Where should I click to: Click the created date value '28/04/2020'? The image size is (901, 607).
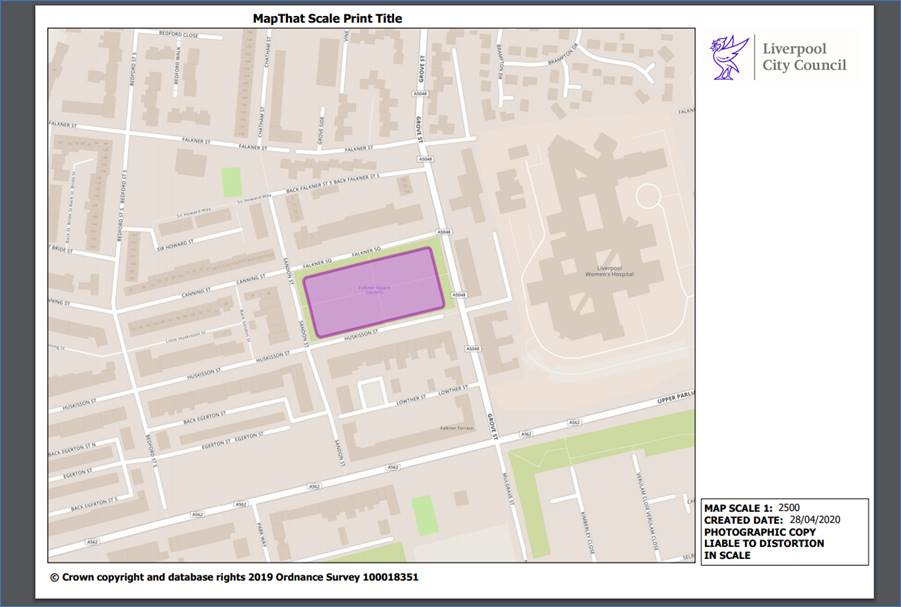[x=815, y=520]
